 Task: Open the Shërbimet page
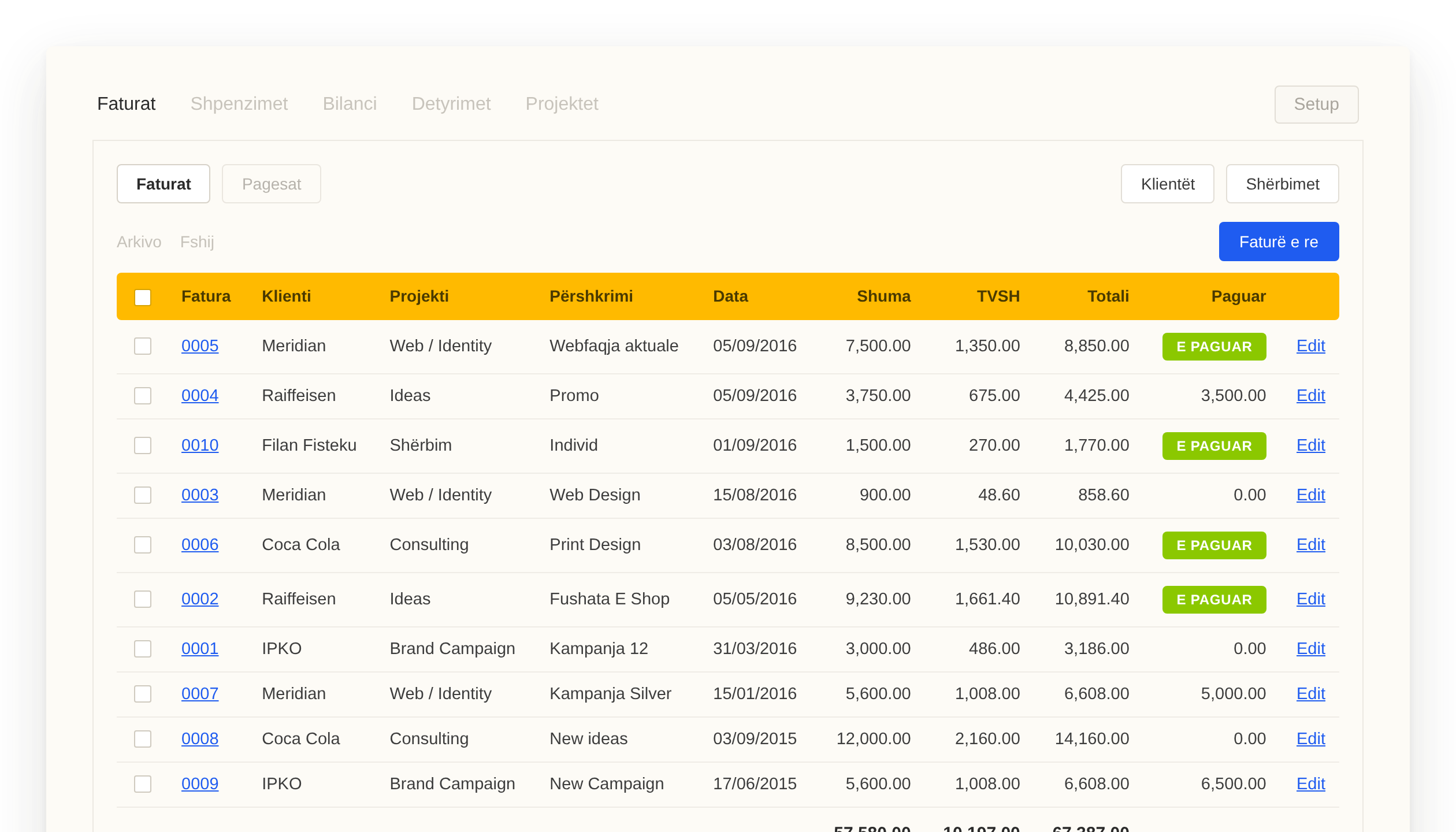tap(1283, 184)
